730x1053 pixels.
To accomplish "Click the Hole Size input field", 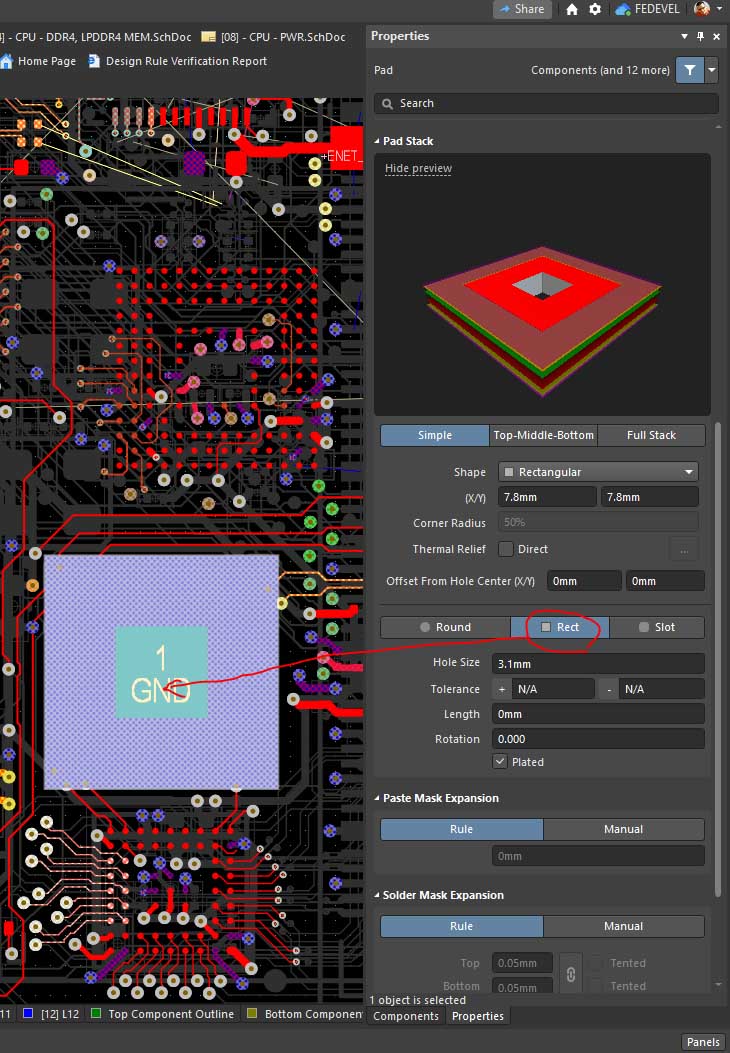I will 597,663.
